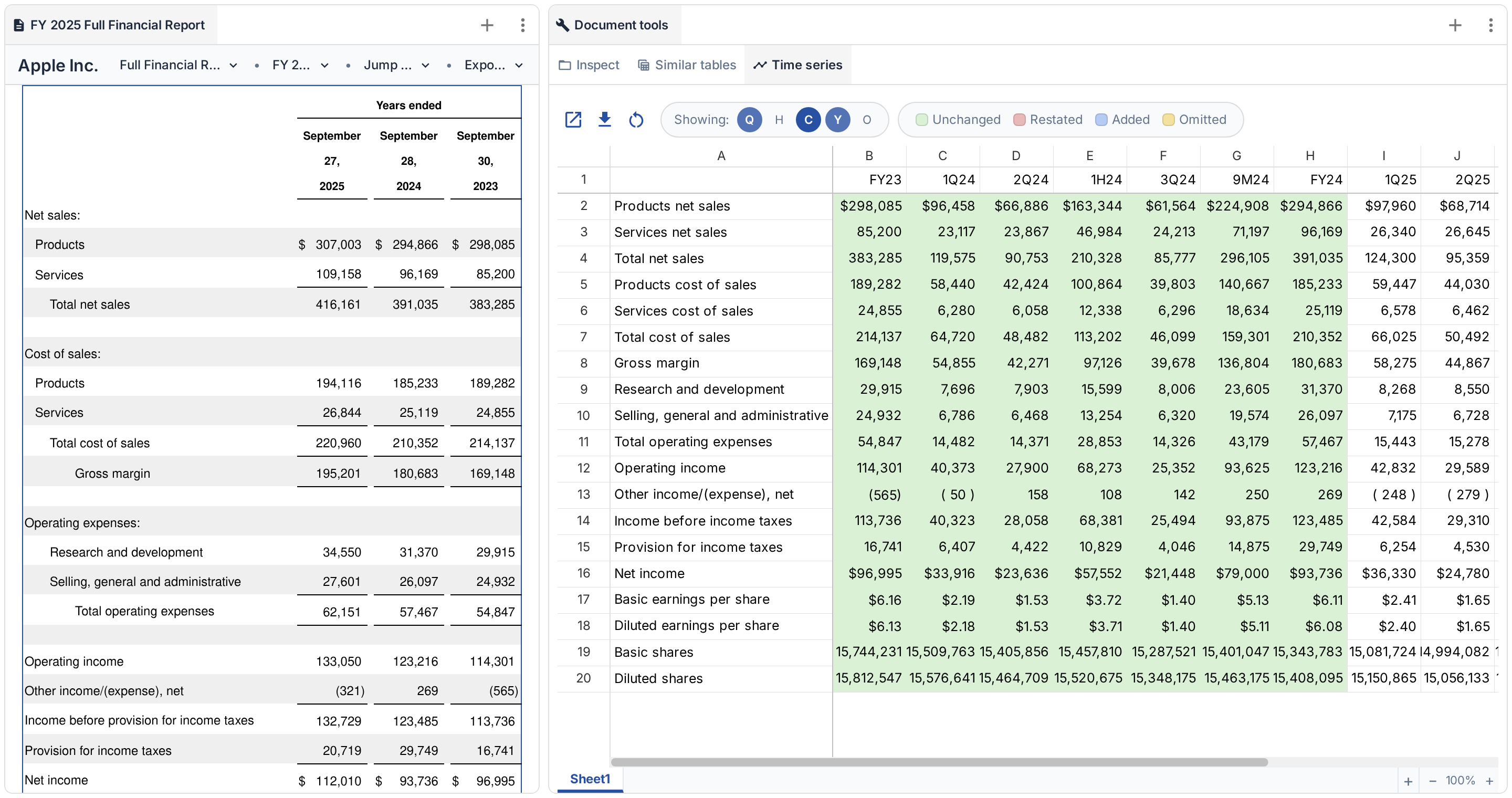The width and height of the screenshot is (1512, 798).
Task: Expand the Jump to section dropdown
Action: pos(396,65)
